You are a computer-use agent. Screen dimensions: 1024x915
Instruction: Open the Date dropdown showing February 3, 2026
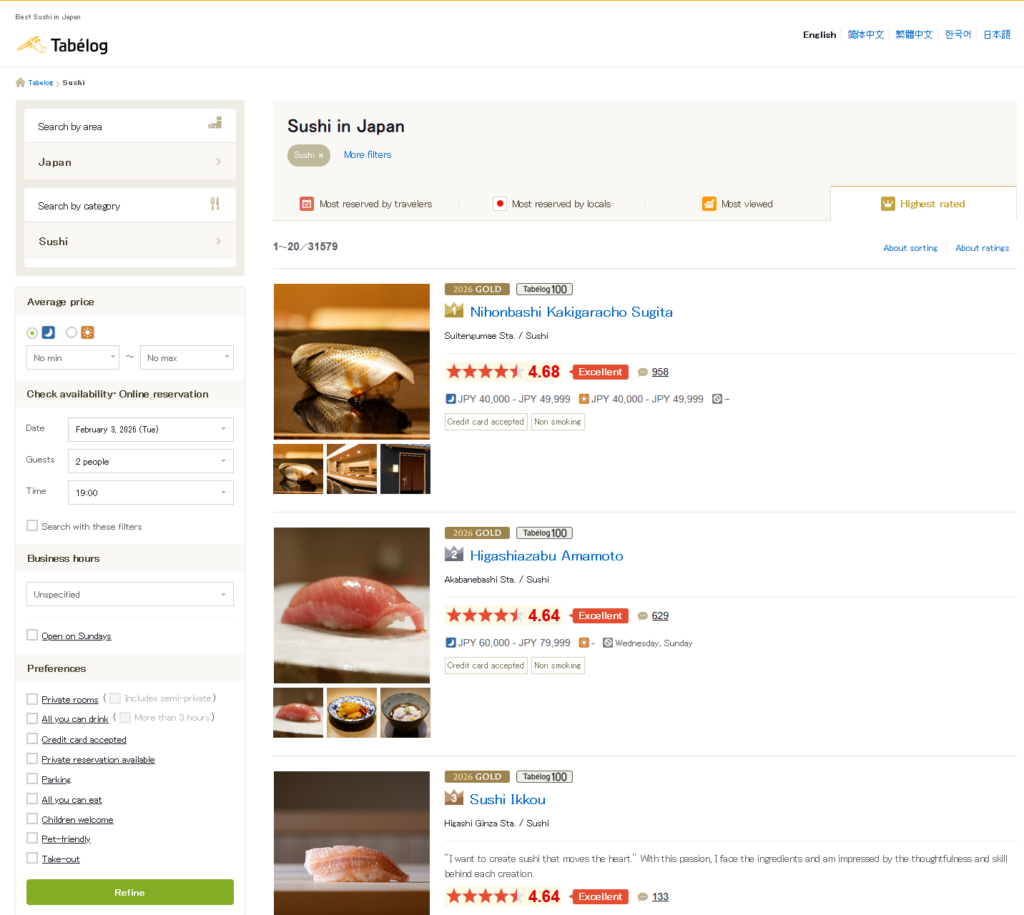pyautogui.click(x=150, y=429)
